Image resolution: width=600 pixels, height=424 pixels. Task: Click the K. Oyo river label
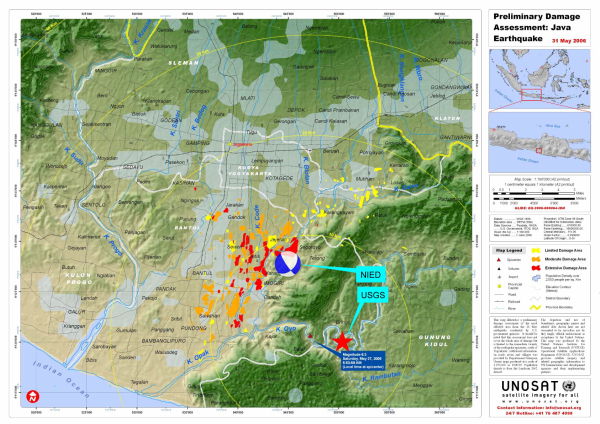pos(286,329)
